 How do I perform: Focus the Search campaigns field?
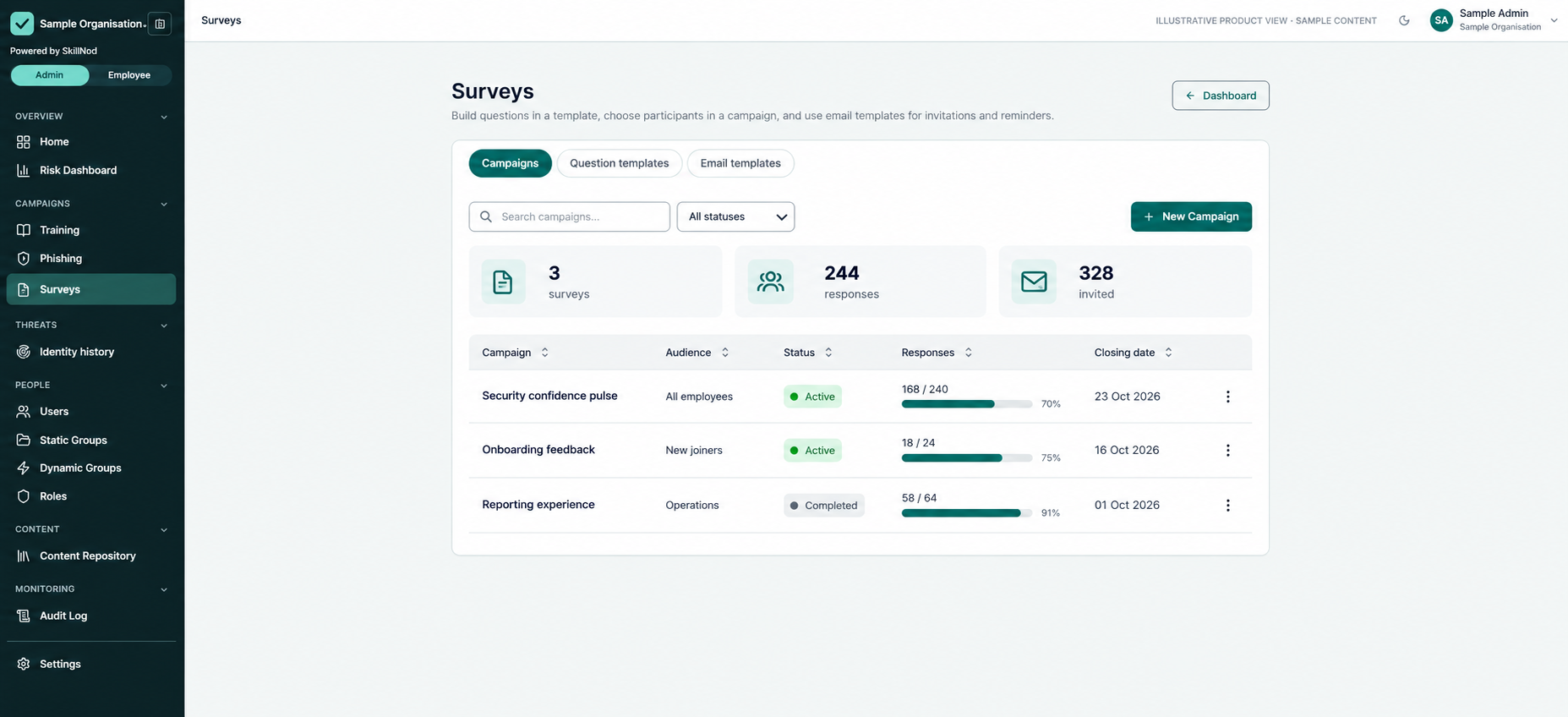[570, 216]
